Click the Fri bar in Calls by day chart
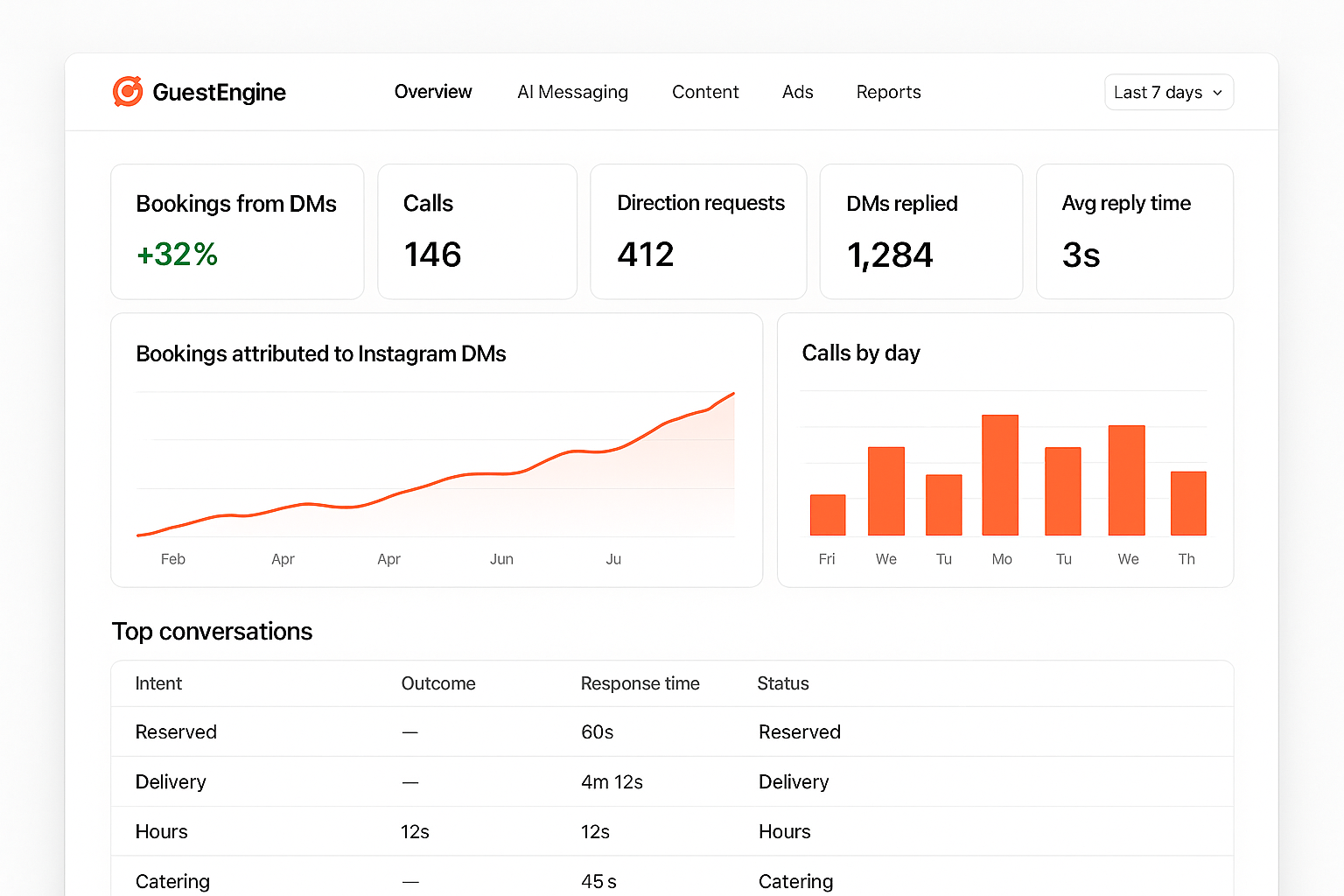 [x=827, y=514]
